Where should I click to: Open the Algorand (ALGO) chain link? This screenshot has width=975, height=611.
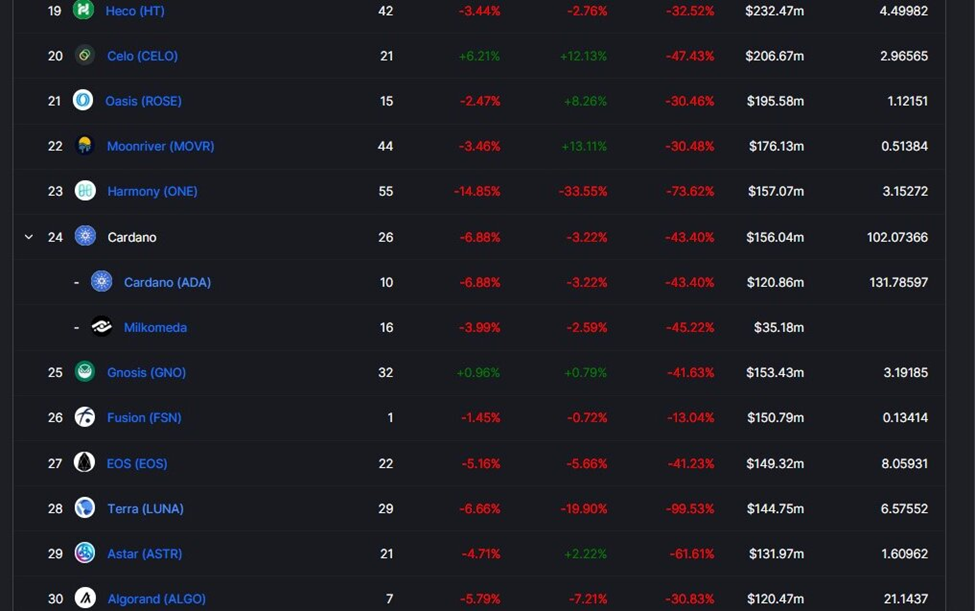[x=157, y=599]
